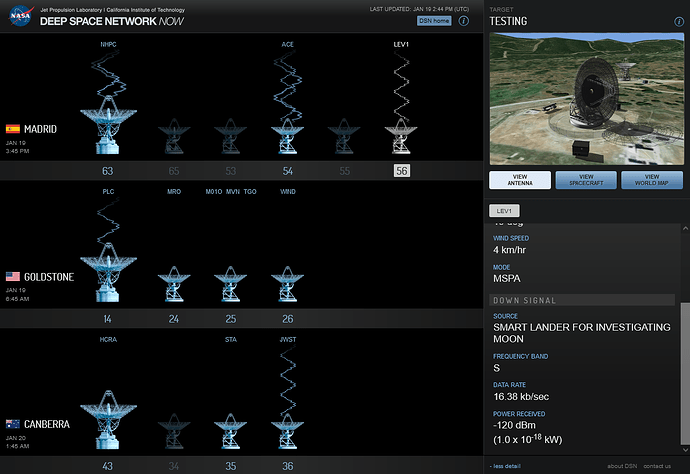The image size is (690, 474).
Task: Click the MVN spacecraft label
Action: 232,192
